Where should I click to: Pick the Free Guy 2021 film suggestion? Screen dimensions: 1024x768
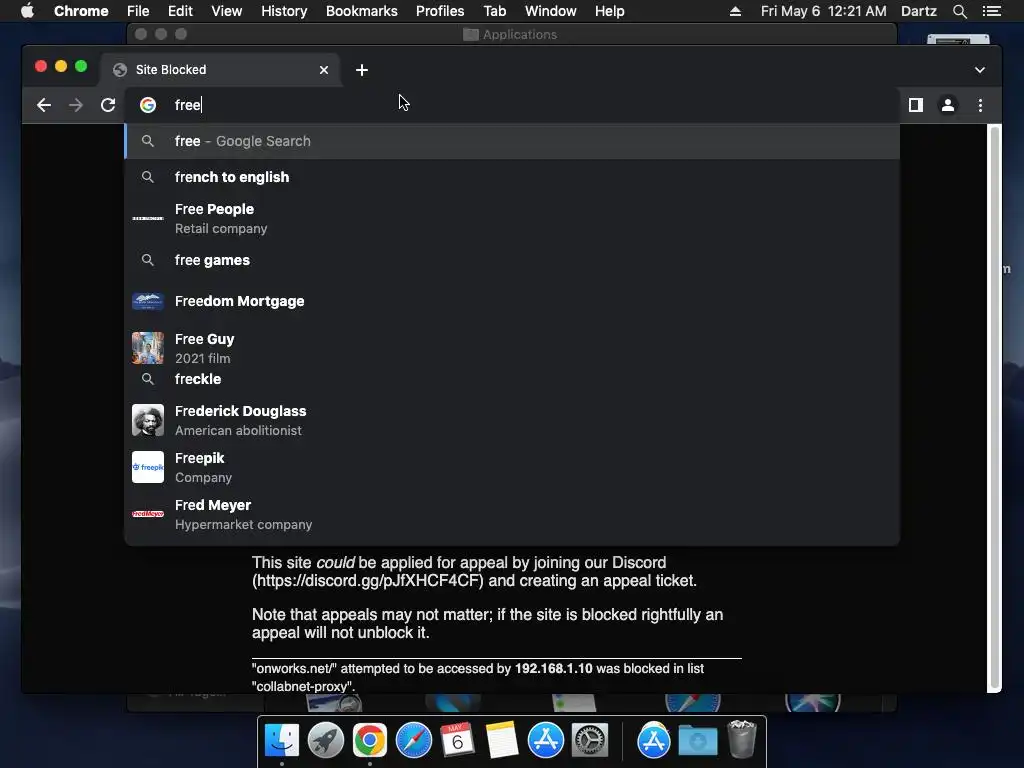(512, 348)
